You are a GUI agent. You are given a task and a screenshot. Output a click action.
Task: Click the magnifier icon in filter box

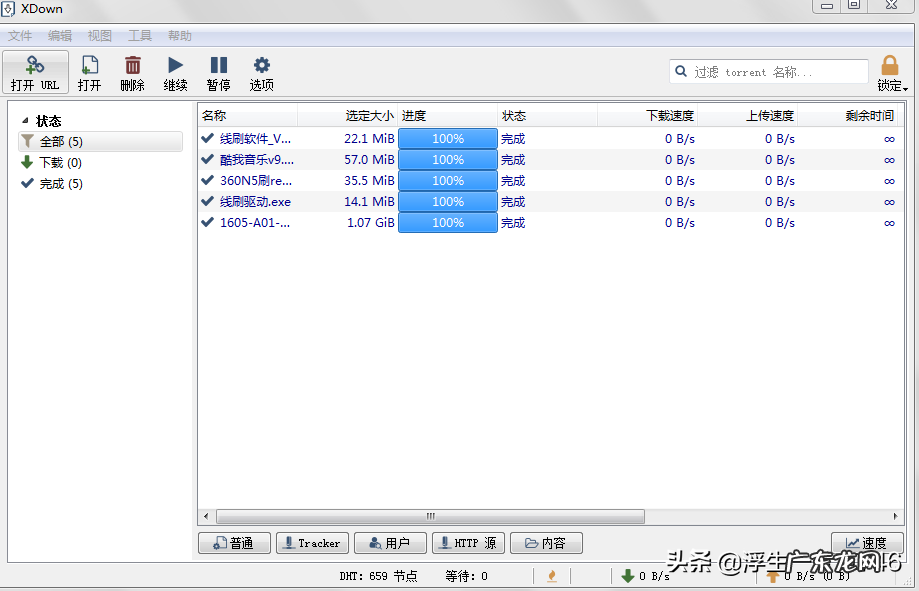680,72
